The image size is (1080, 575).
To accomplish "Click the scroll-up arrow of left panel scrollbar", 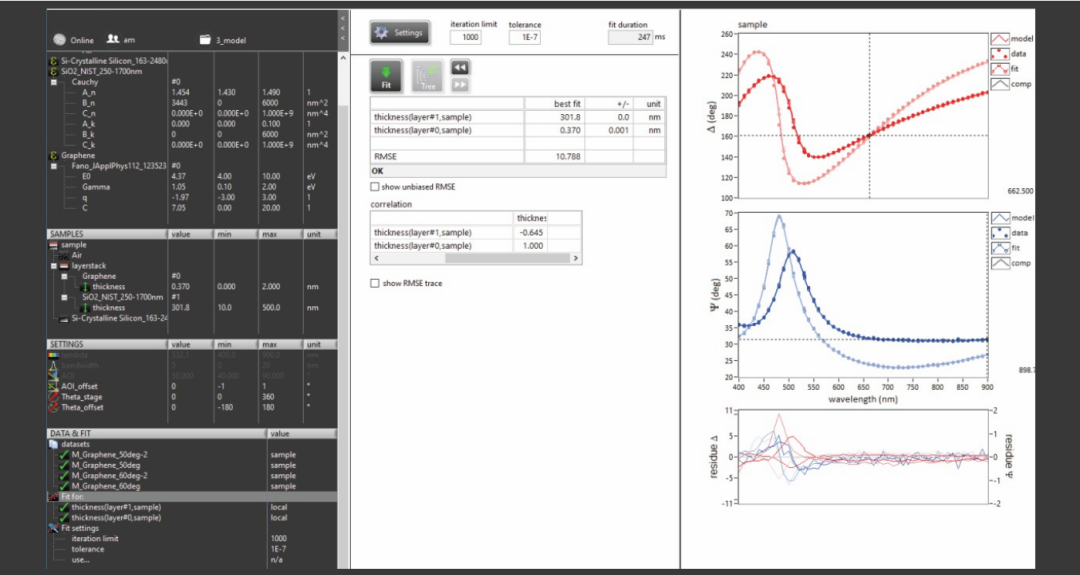I will [342, 58].
